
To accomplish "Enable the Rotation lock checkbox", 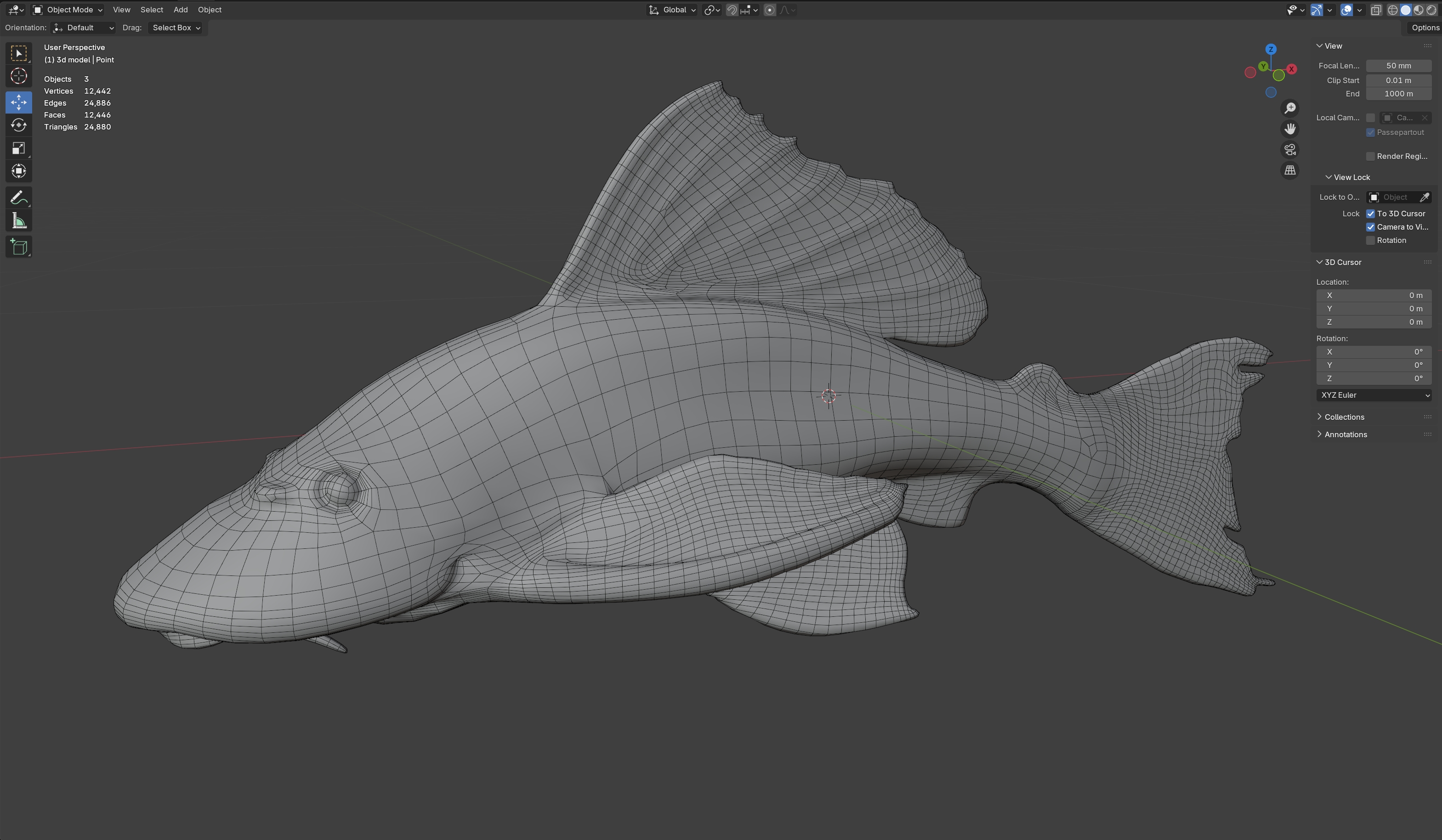I will pos(1370,241).
